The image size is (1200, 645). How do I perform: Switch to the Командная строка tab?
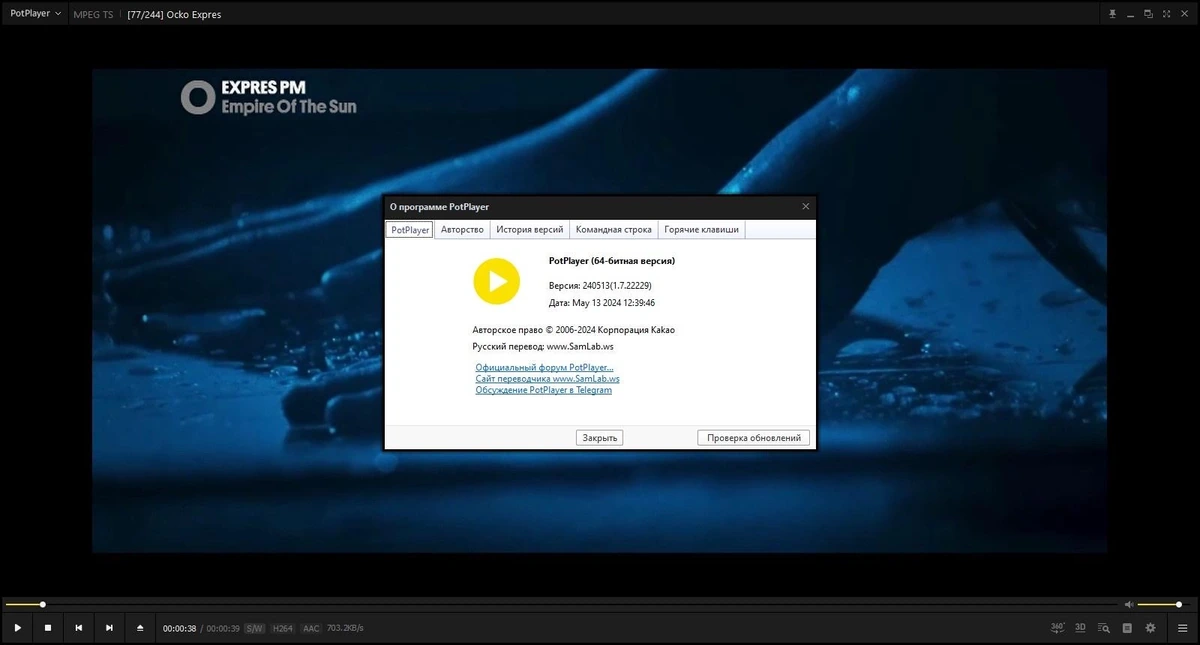(x=614, y=230)
